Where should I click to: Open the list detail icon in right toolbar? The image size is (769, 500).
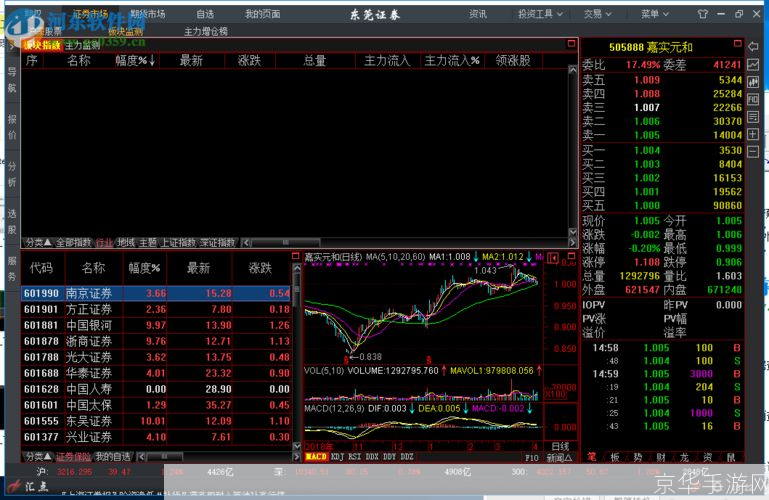(753, 117)
